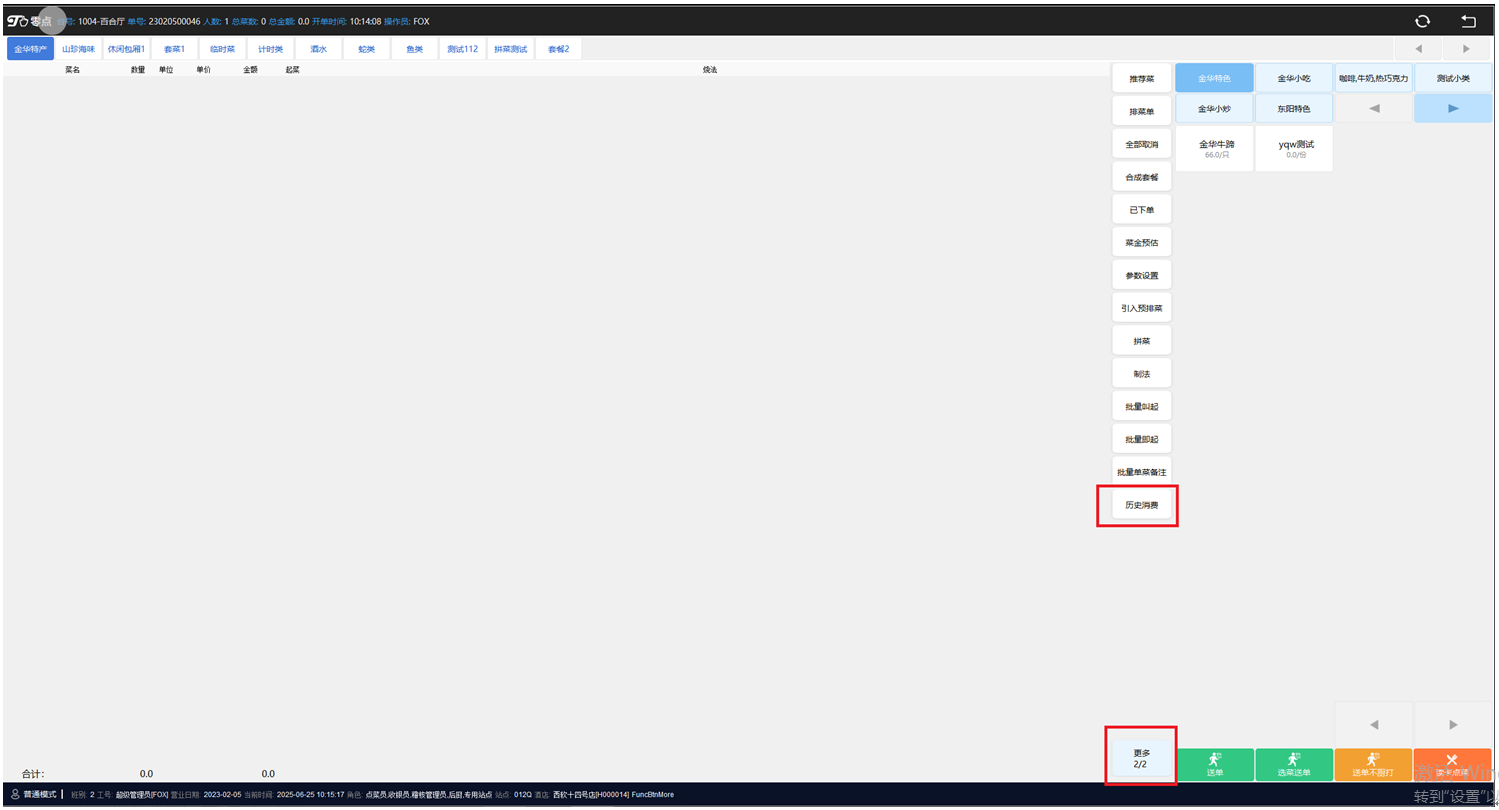This screenshot has width=1499, height=810.
Task: Click the 批量单菜备注 button
Action: coord(1141,472)
